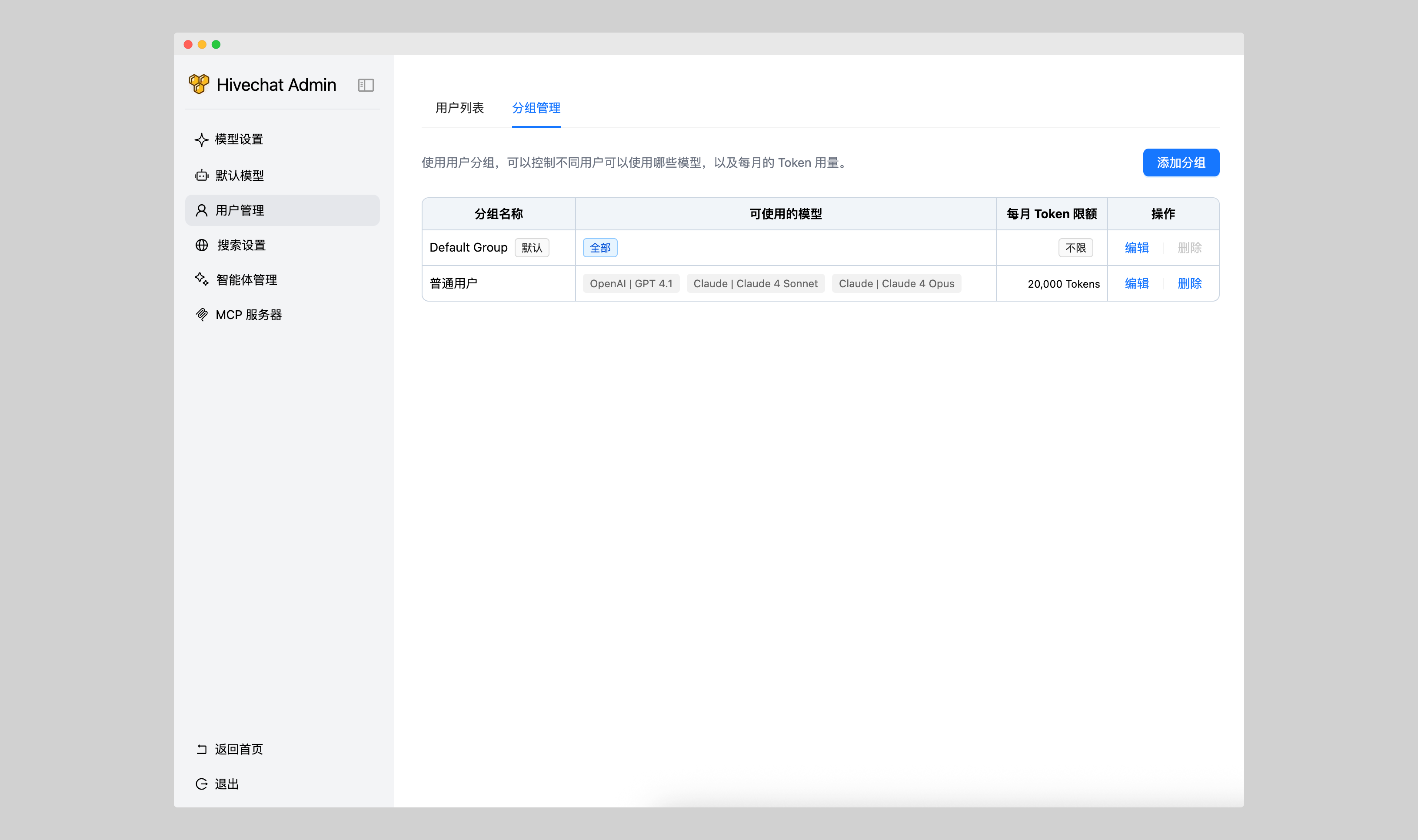
Task: Close the window with red button
Action: (188, 44)
